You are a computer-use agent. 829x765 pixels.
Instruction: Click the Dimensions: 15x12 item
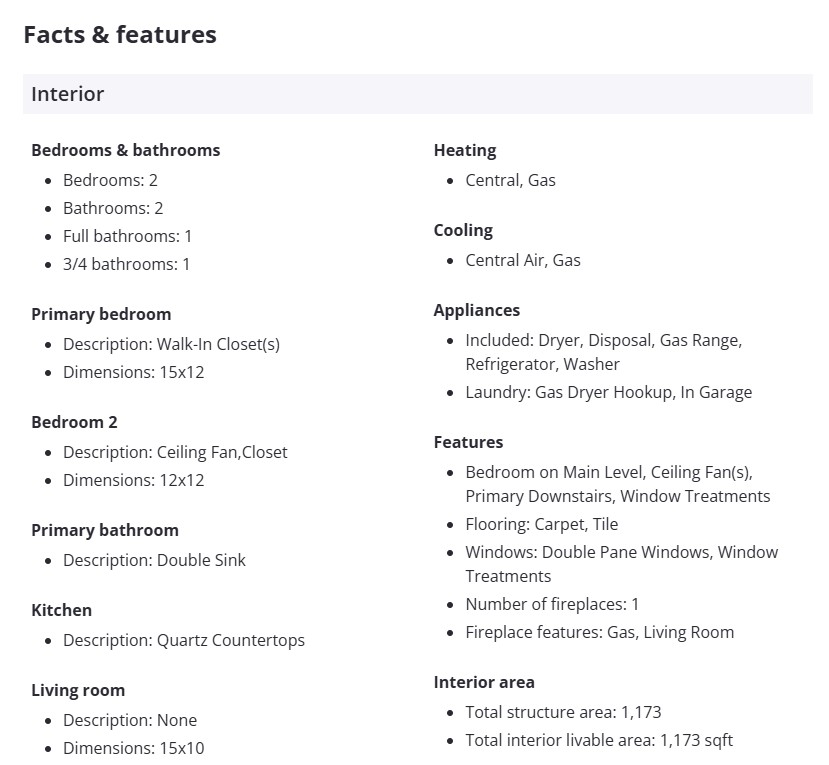coord(133,372)
